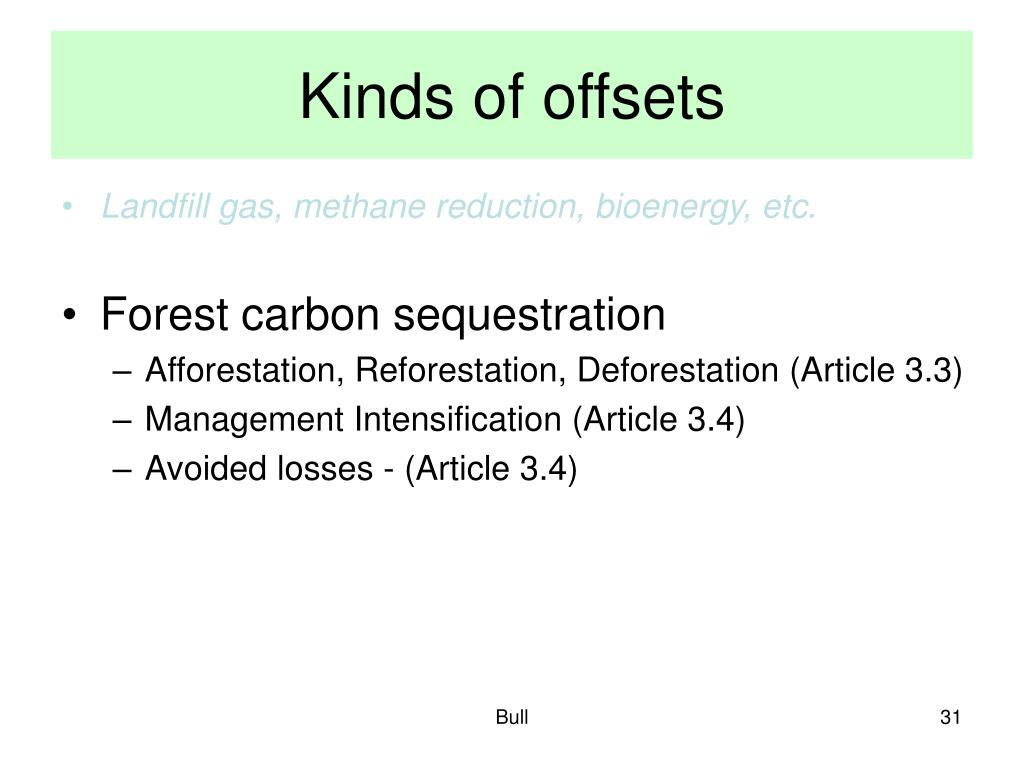This screenshot has height=768, width=1024.
Task: Select the '(Article 3.3)' reference
Action: point(876,371)
